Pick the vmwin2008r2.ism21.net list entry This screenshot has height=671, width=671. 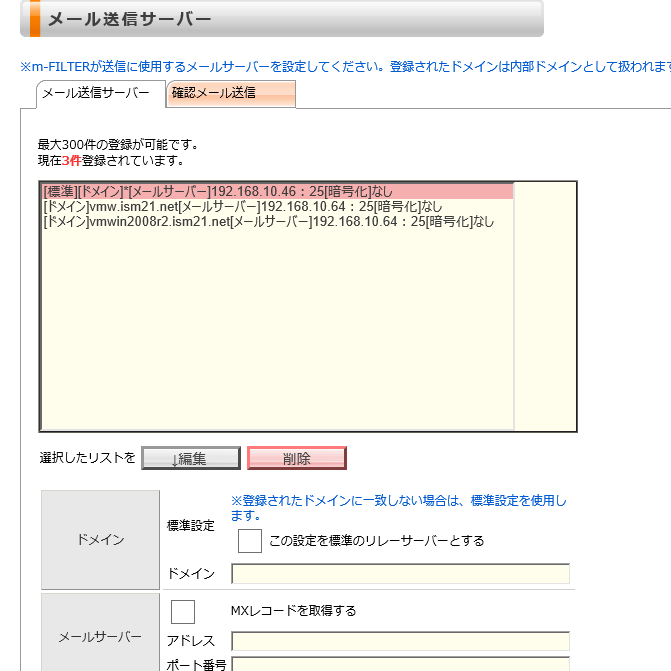[x=268, y=222]
